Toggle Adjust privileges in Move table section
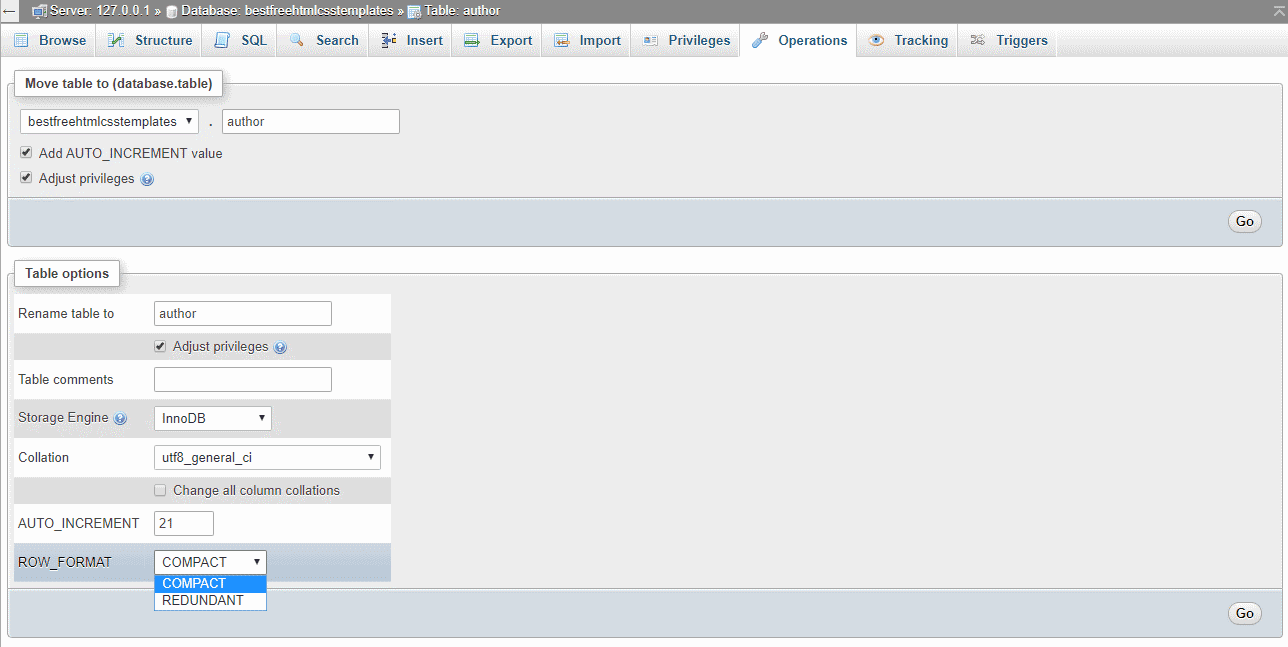The height and width of the screenshot is (647, 1288). [x=26, y=178]
